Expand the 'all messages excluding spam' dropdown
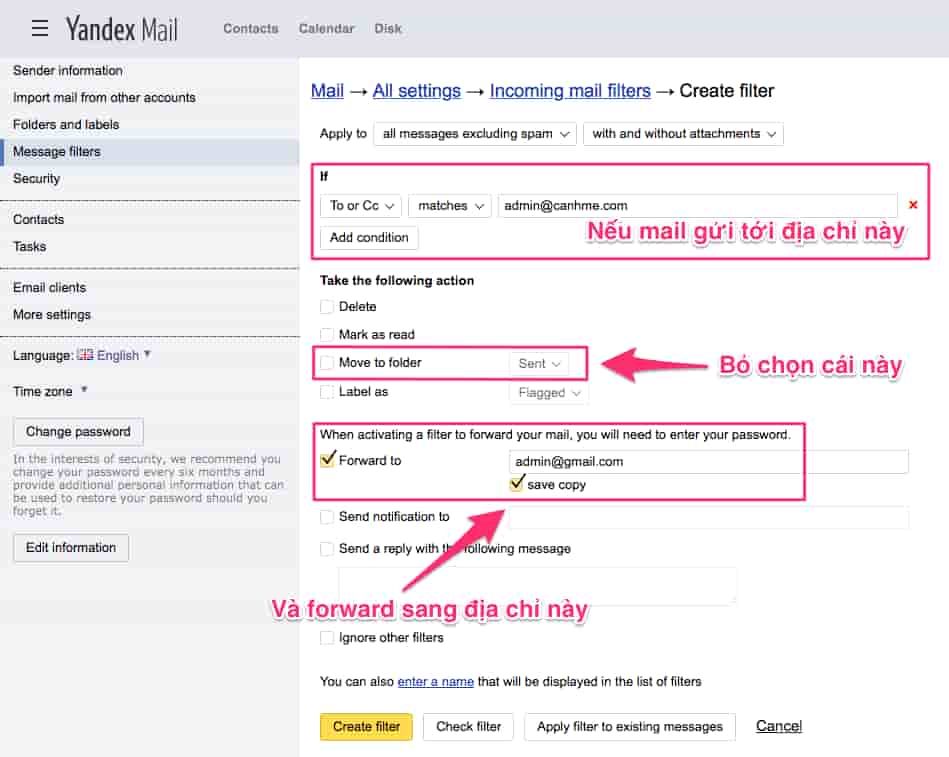Screen dimensions: 949x757 tap(475, 134)
